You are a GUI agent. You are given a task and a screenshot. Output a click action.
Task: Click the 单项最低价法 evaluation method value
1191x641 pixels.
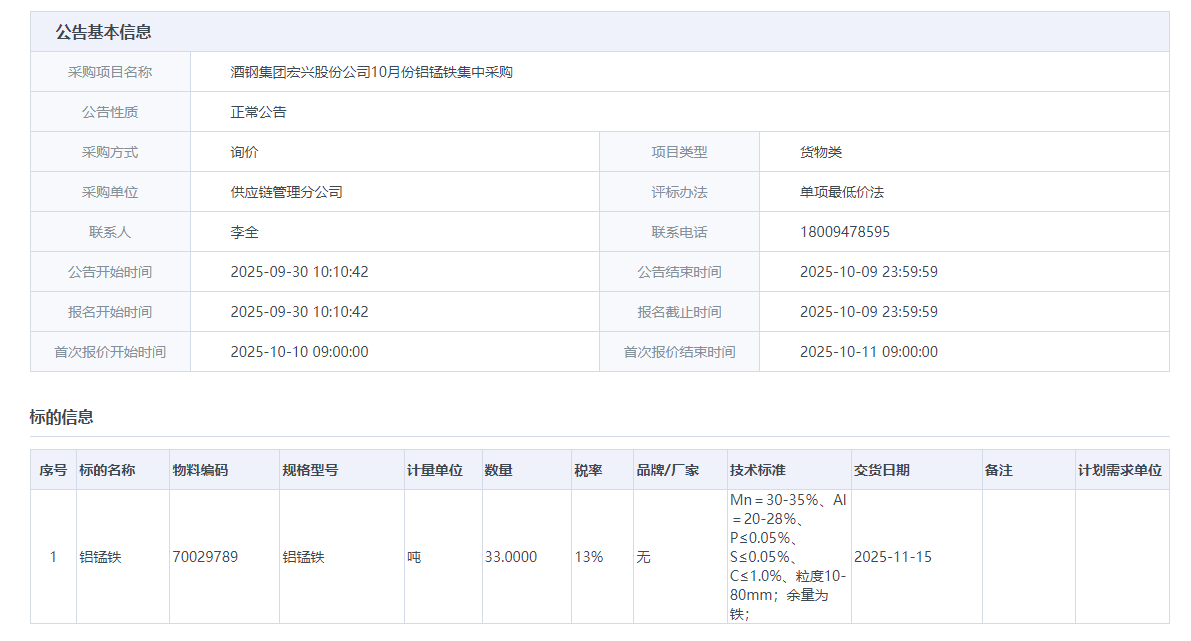(x=841, y=192)
